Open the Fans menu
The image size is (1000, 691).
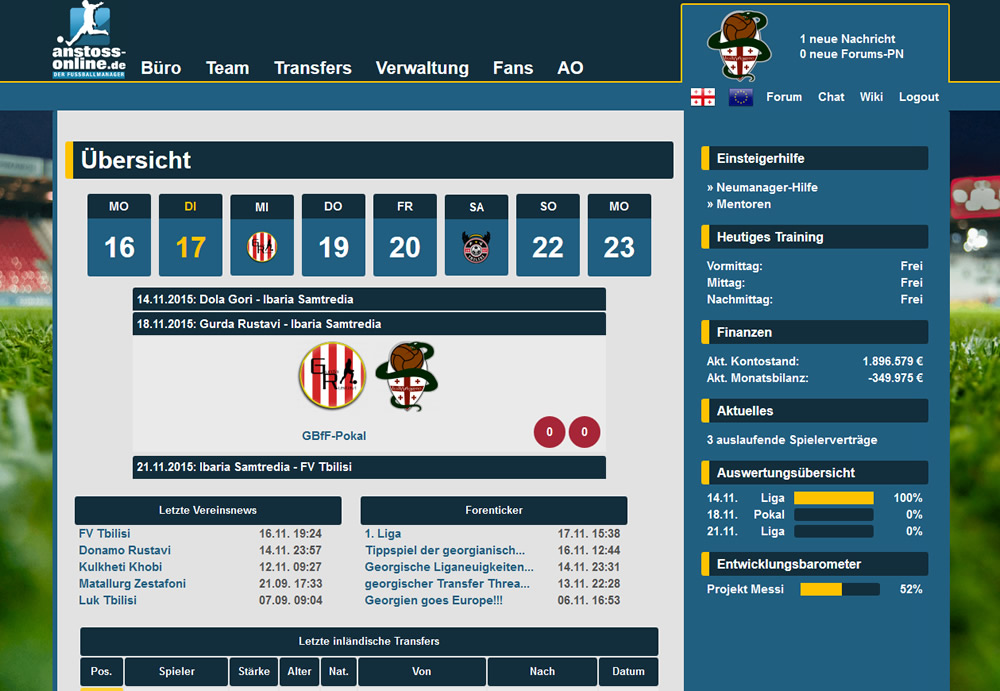(513, 68)
